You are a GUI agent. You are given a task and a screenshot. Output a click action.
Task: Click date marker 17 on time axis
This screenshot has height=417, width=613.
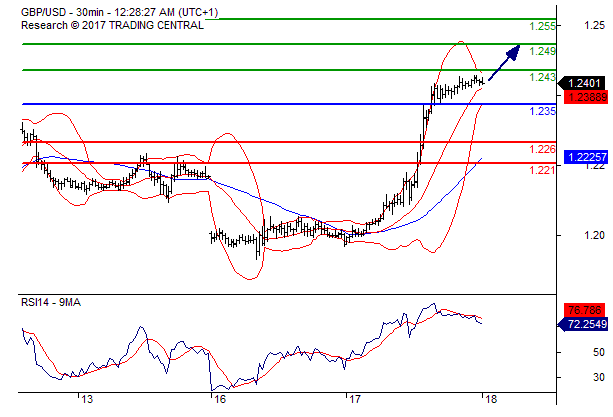[x=355, y=399]
